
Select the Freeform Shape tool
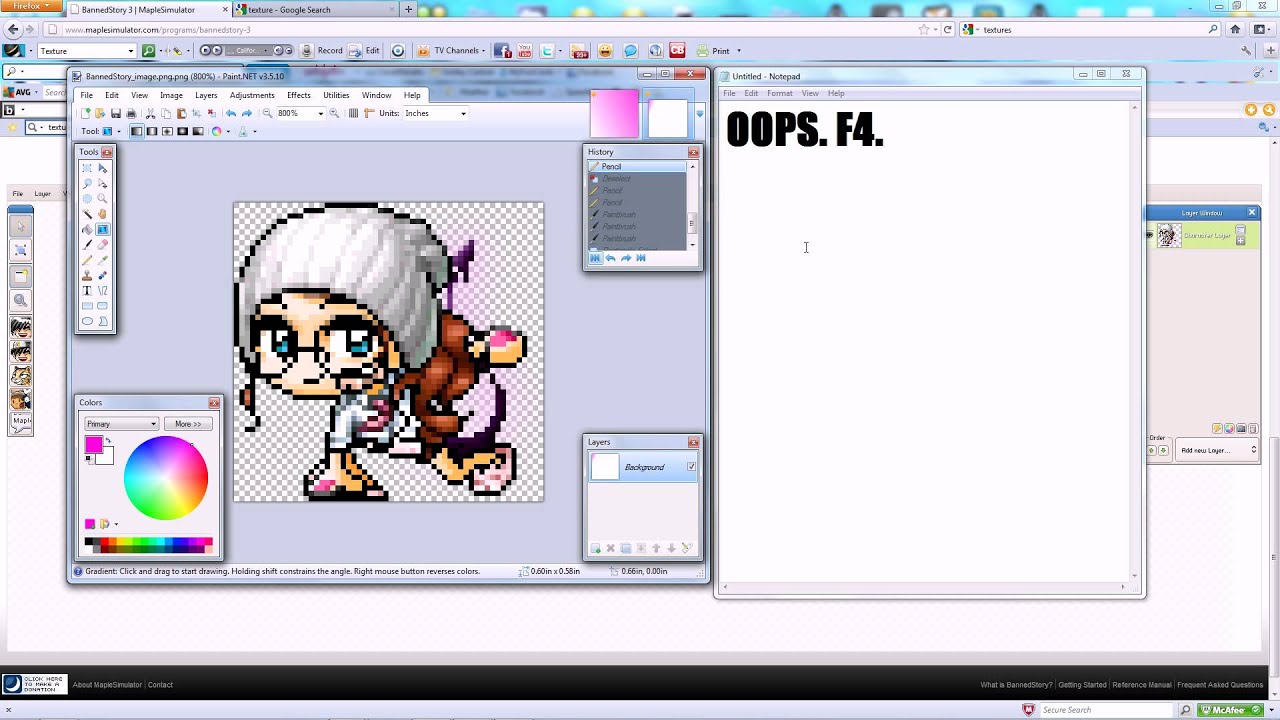coord(102,321)
